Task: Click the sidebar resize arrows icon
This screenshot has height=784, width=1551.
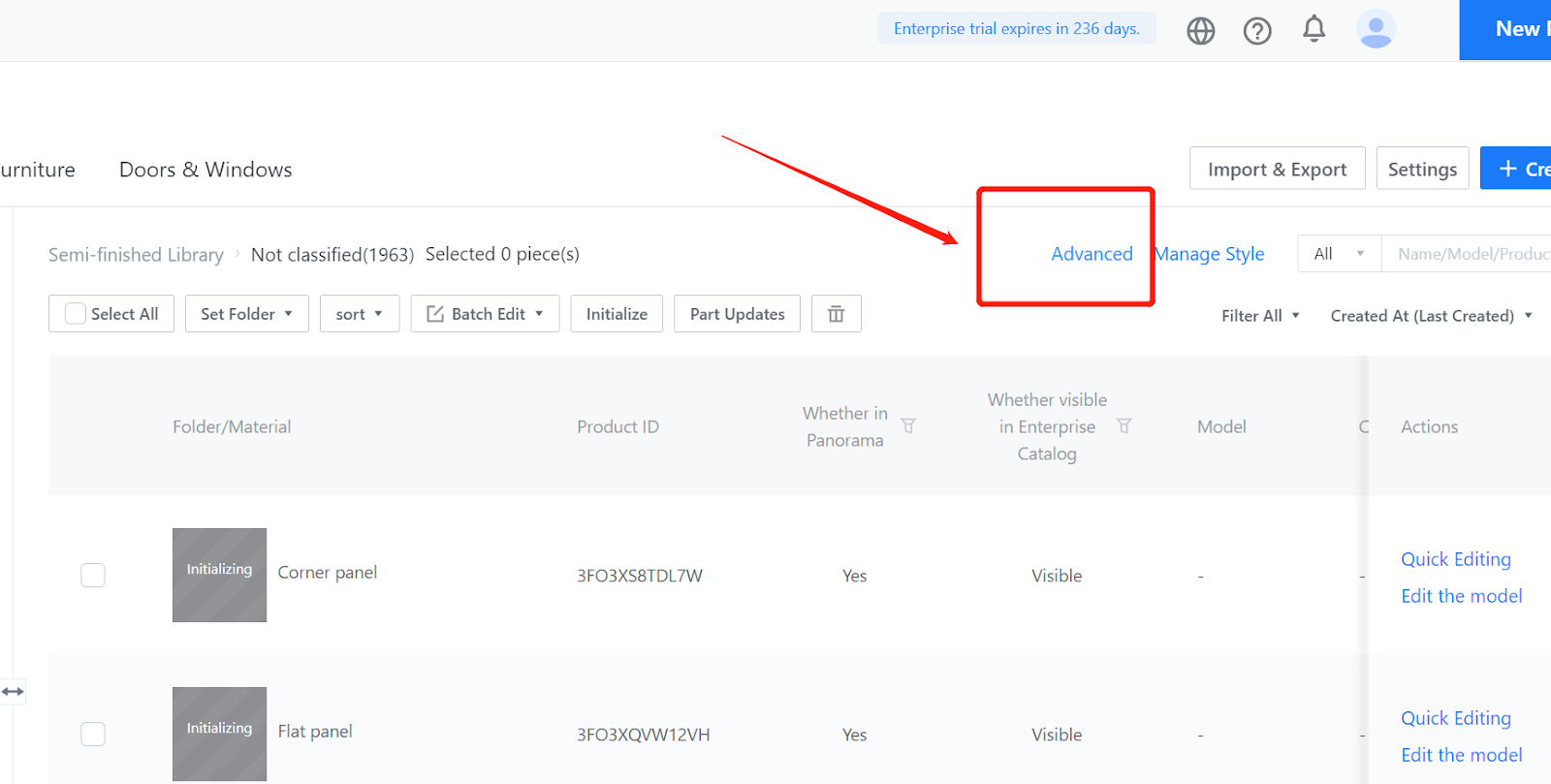Action: coord(13,691)
